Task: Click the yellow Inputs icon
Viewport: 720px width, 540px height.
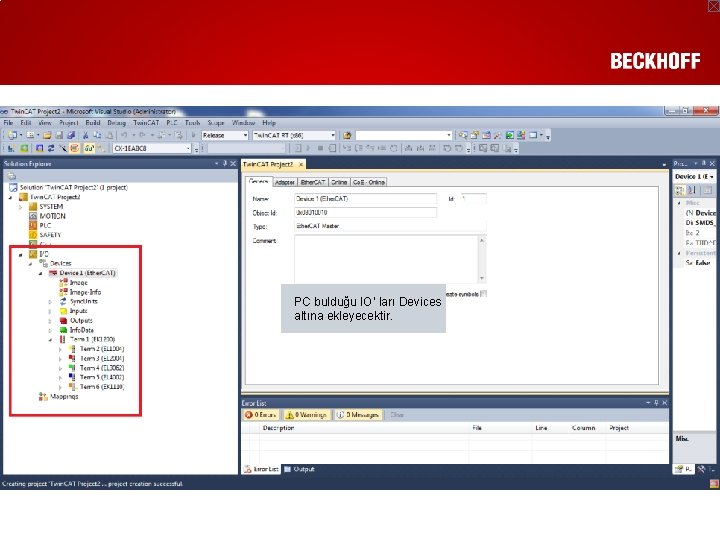Action: click(63, 311)
